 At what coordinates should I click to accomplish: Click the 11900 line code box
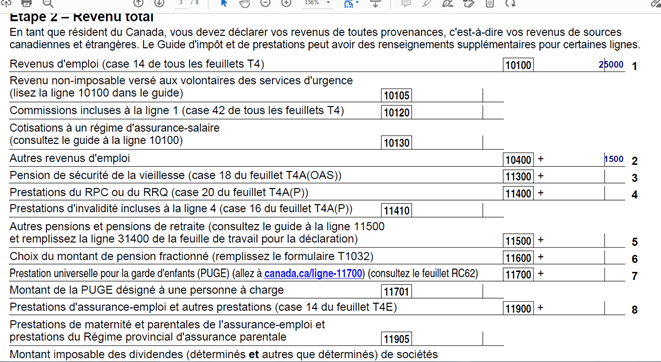click(x=518, y=309)
